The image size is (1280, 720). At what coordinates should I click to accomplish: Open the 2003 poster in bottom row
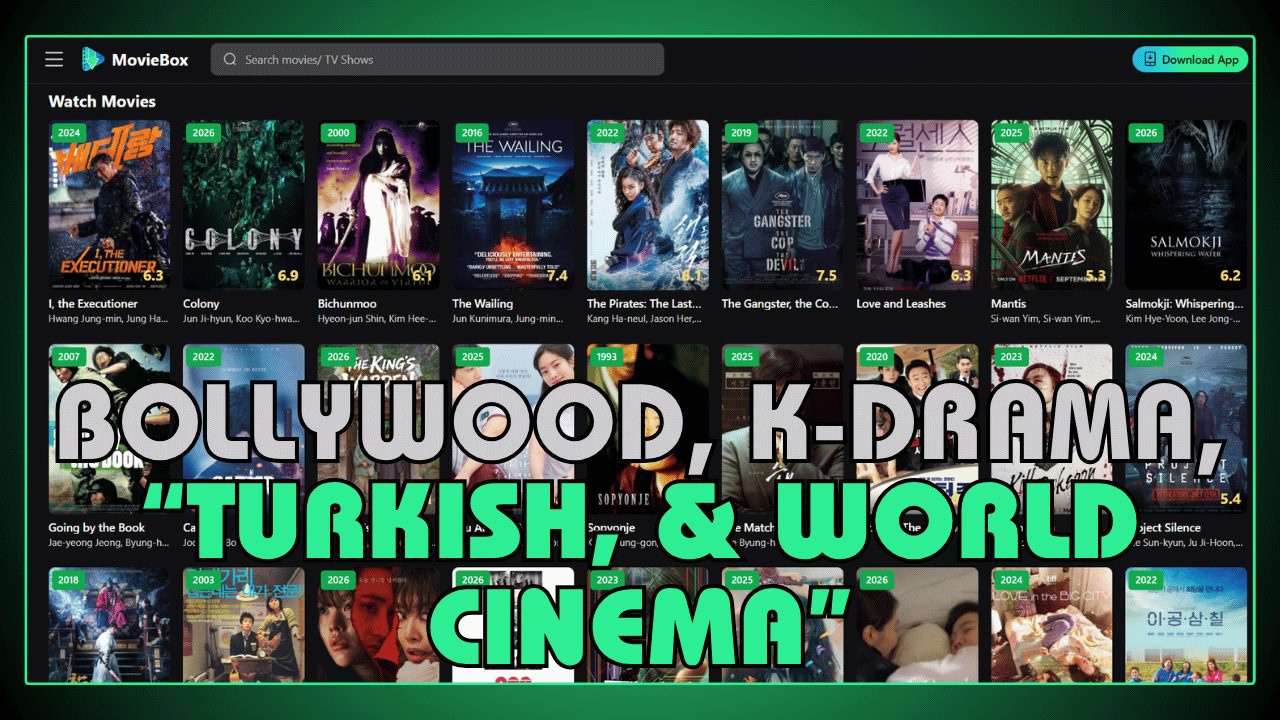point(244,625)
